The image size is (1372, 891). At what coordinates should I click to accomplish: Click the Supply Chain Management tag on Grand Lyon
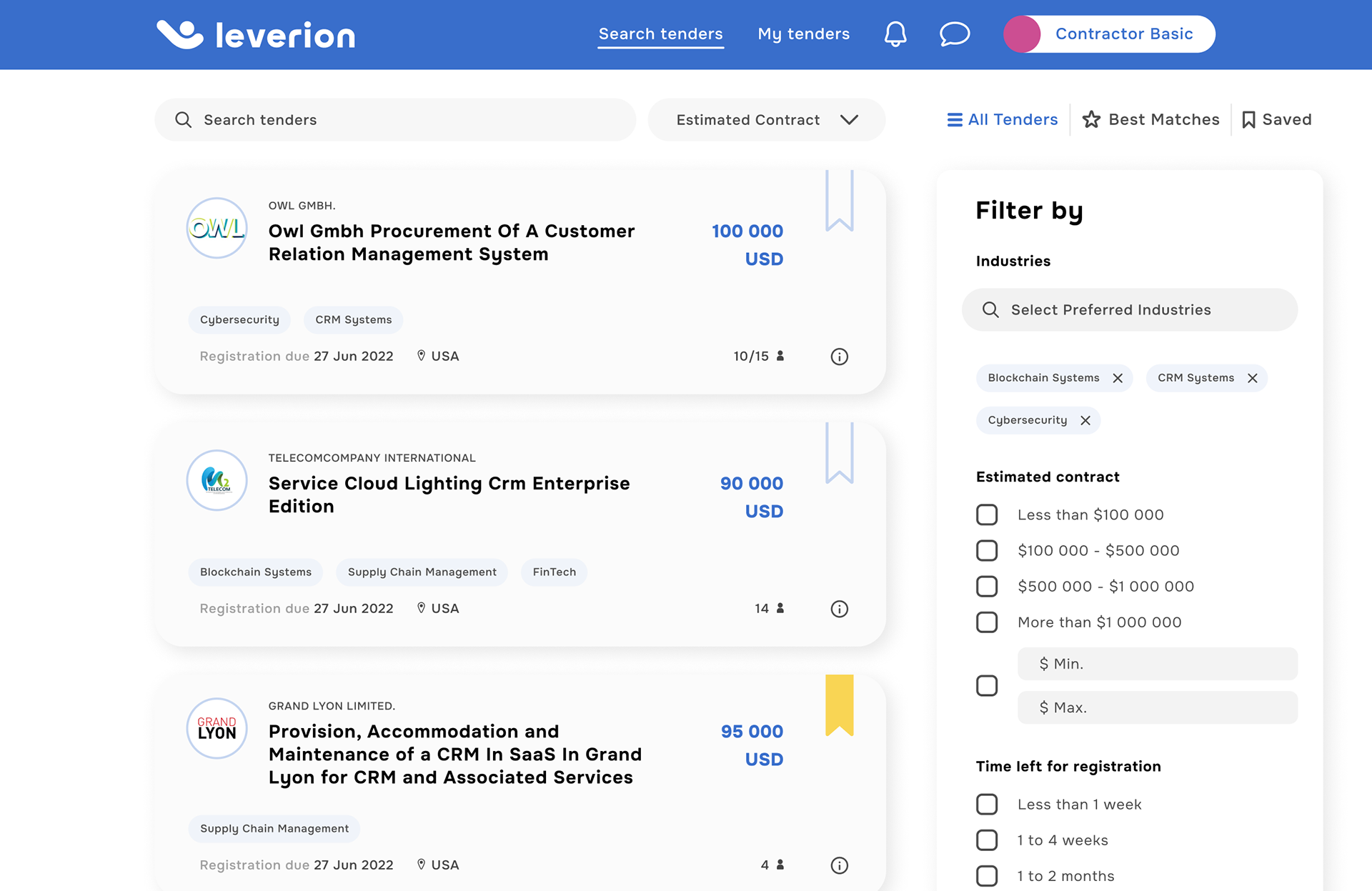pyautogui.click(x=274, y=829)
